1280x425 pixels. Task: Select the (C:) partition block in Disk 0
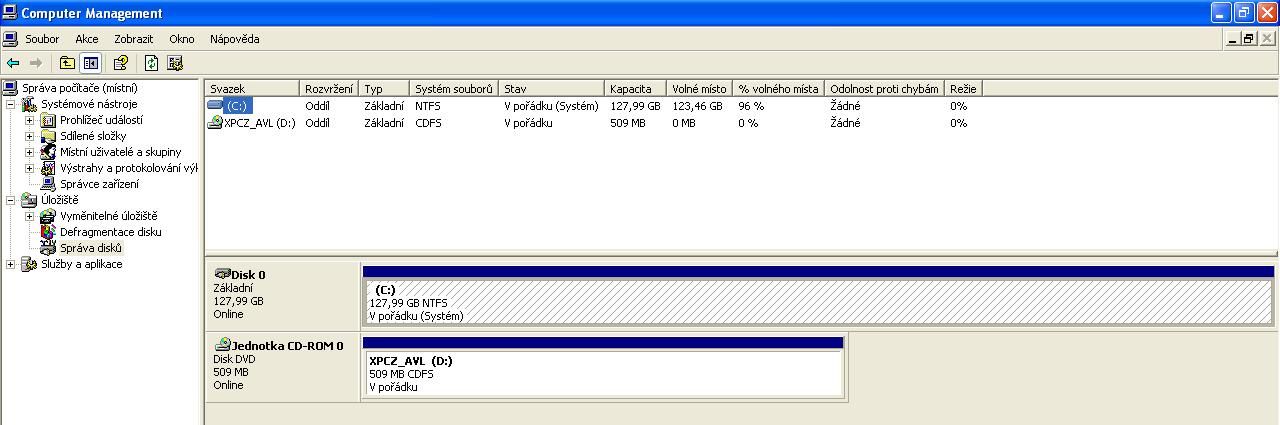pos(816,302)
